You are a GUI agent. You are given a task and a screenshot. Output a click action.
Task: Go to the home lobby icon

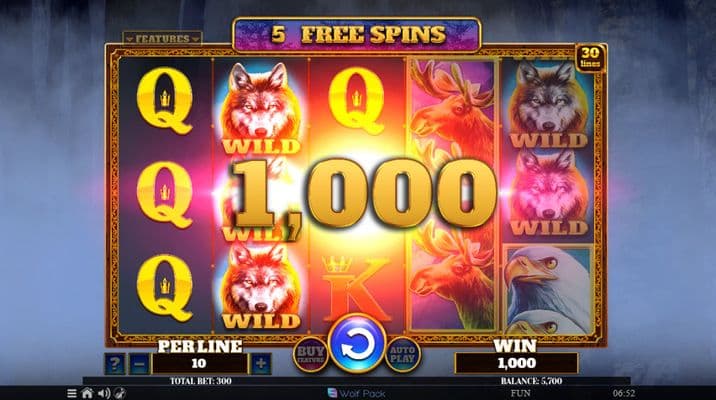(87, 393)
